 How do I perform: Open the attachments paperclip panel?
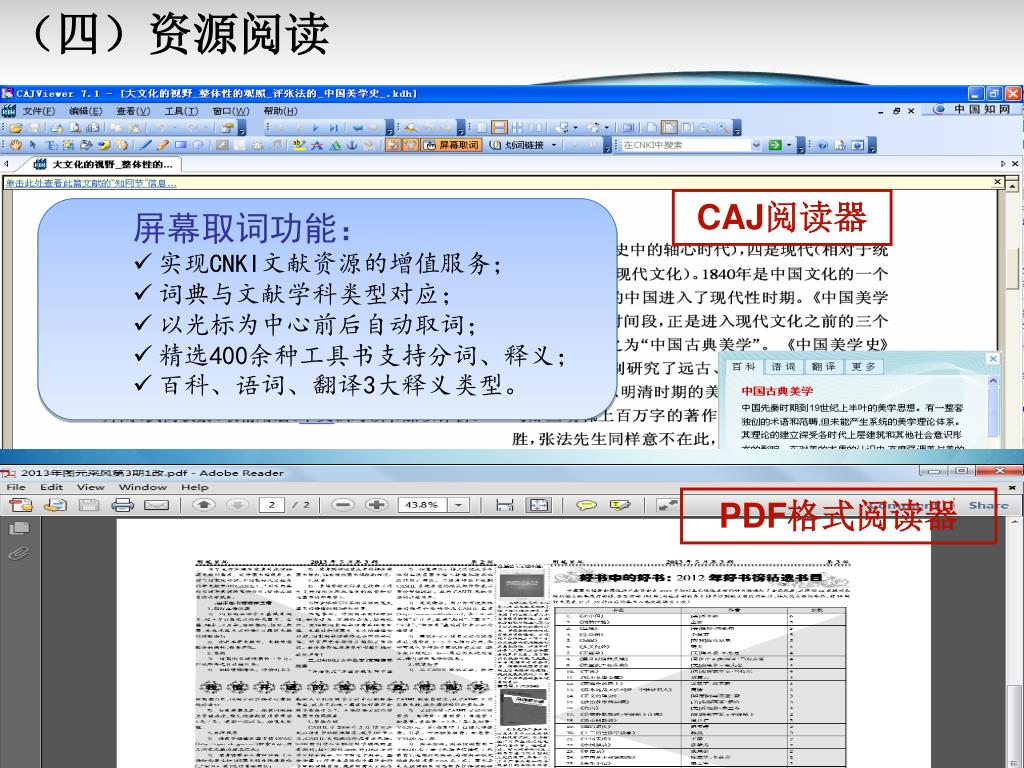pos(19,554)
